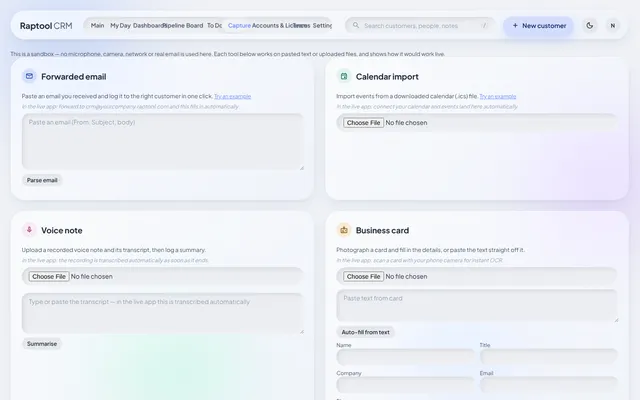Focus the search customers, people, notes field
This screenshot has height=400, width=640.
tap(420, 26)
